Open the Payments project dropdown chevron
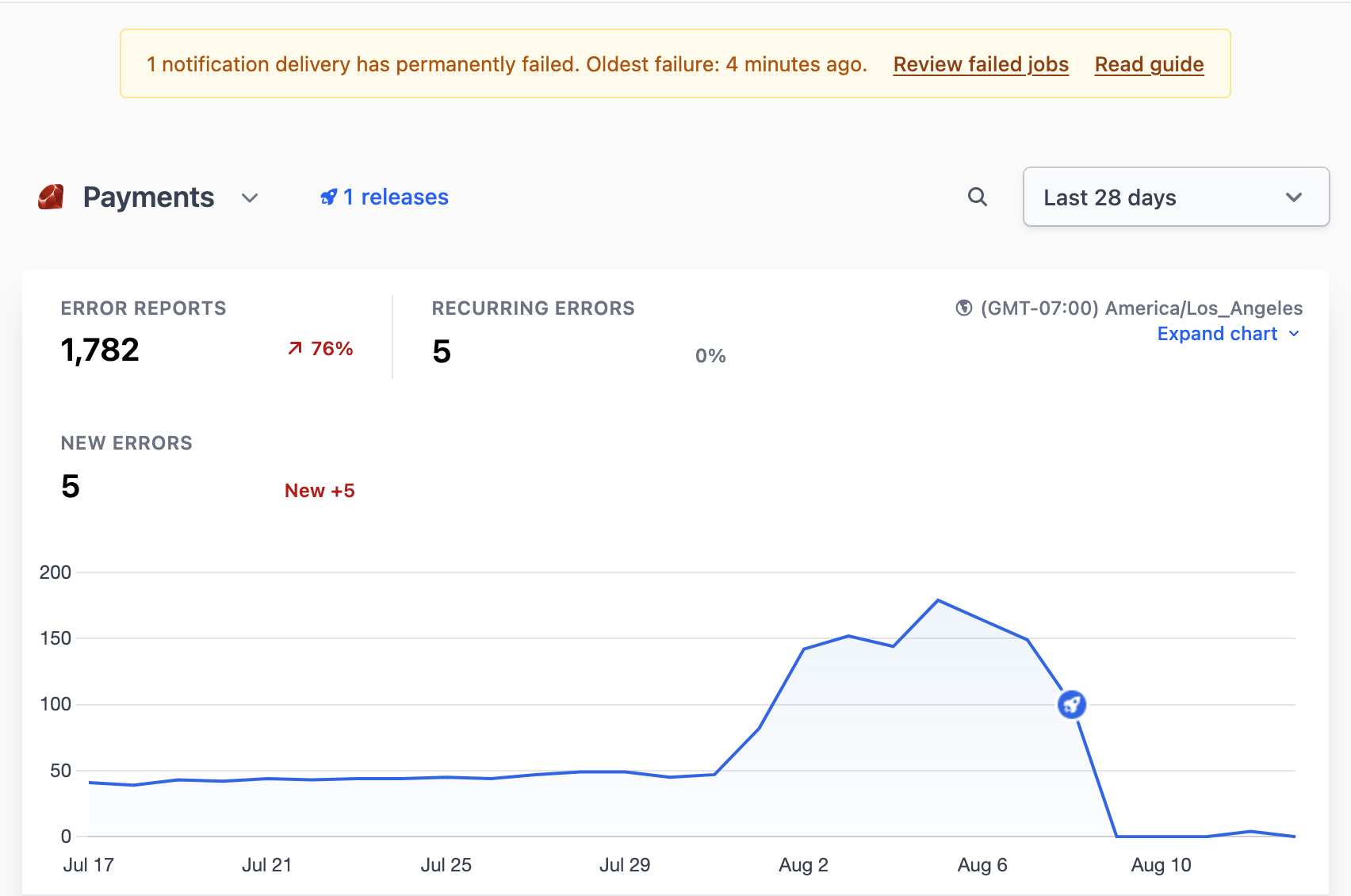Image resolution: width=1351 pixels, height=896 pixels. pos(250,198)
